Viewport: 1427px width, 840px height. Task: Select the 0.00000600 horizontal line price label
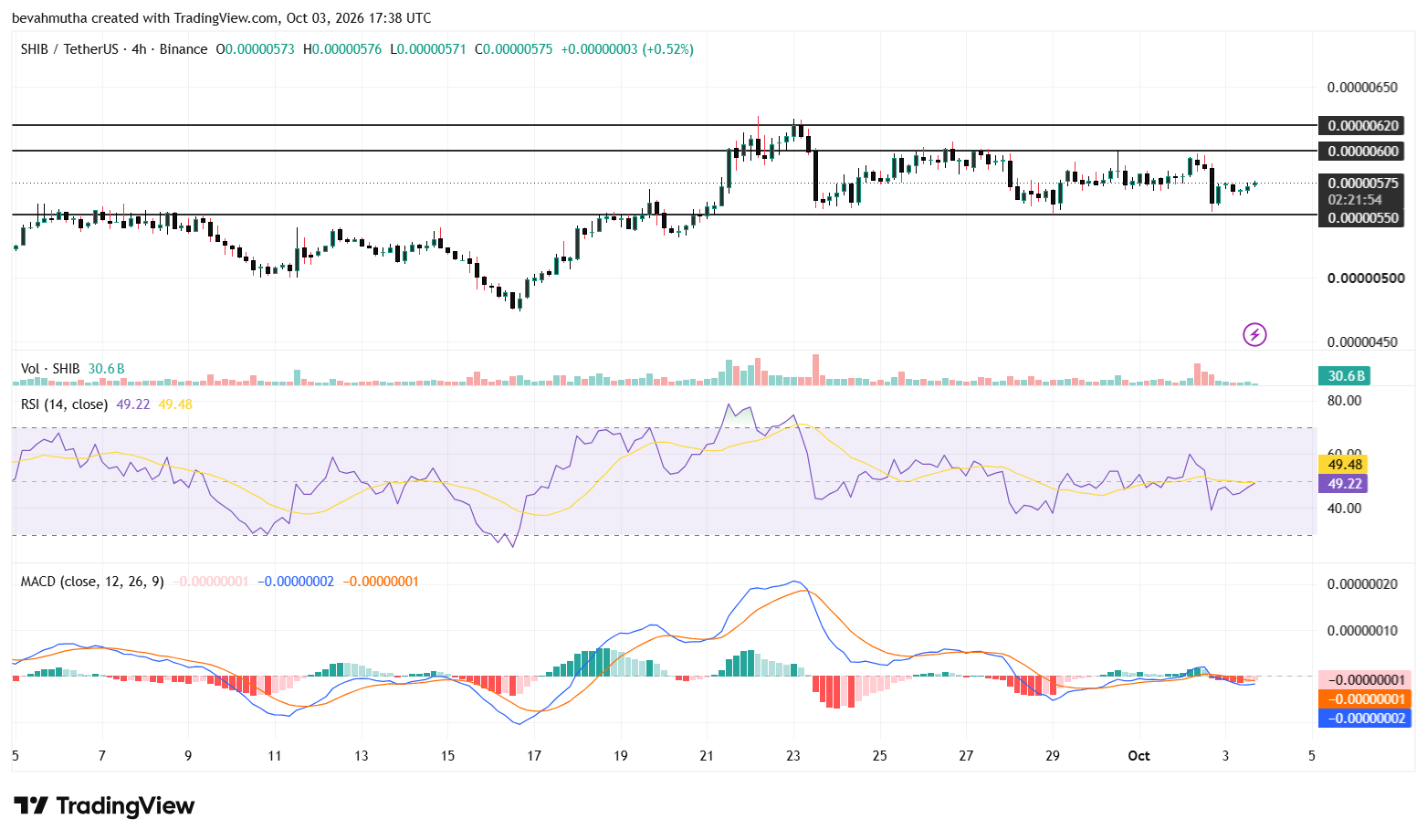point(1363,151)
